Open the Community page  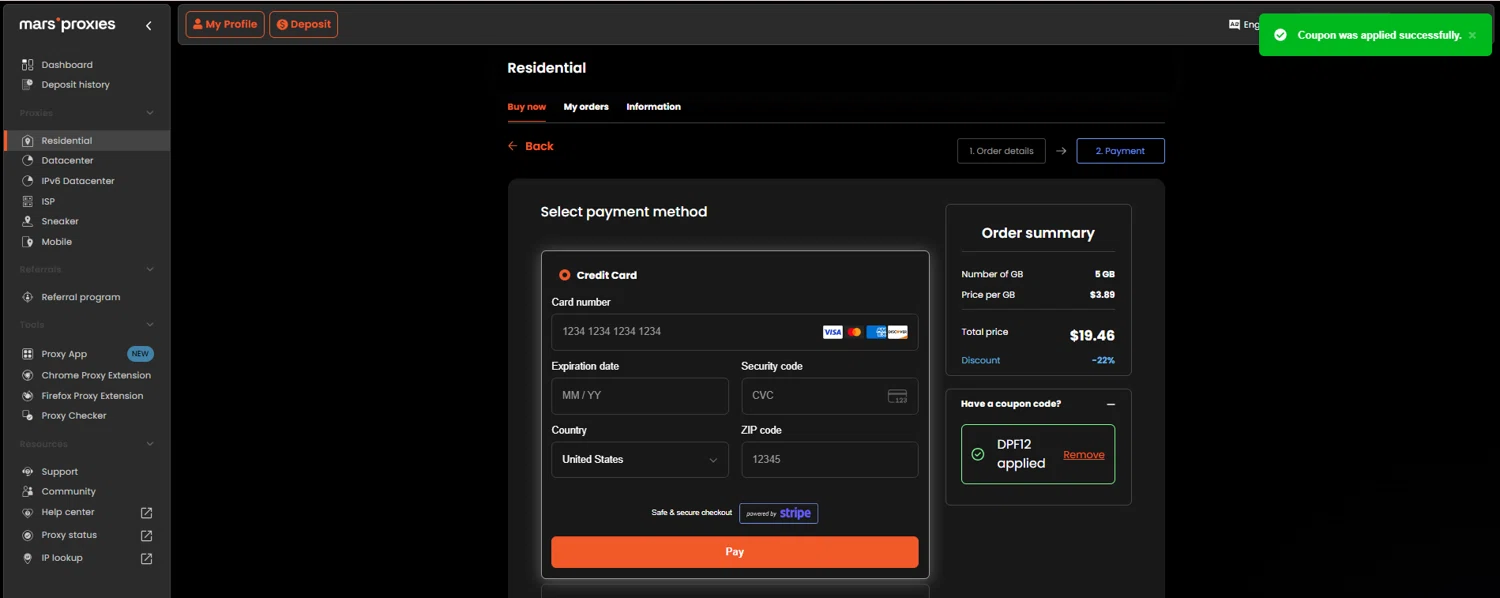[x=68, y=492]
